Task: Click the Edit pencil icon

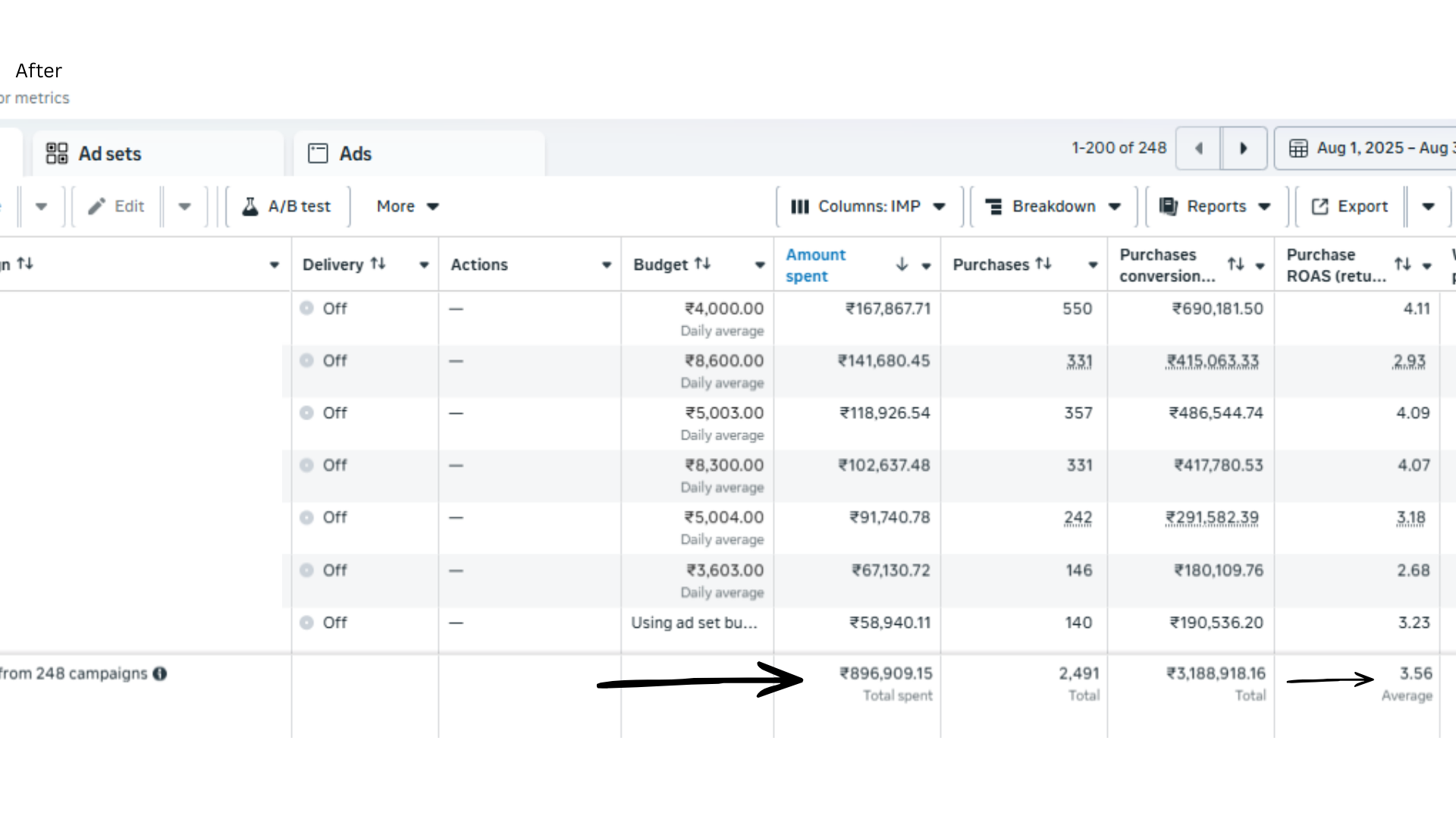Action: click(96, 206)
